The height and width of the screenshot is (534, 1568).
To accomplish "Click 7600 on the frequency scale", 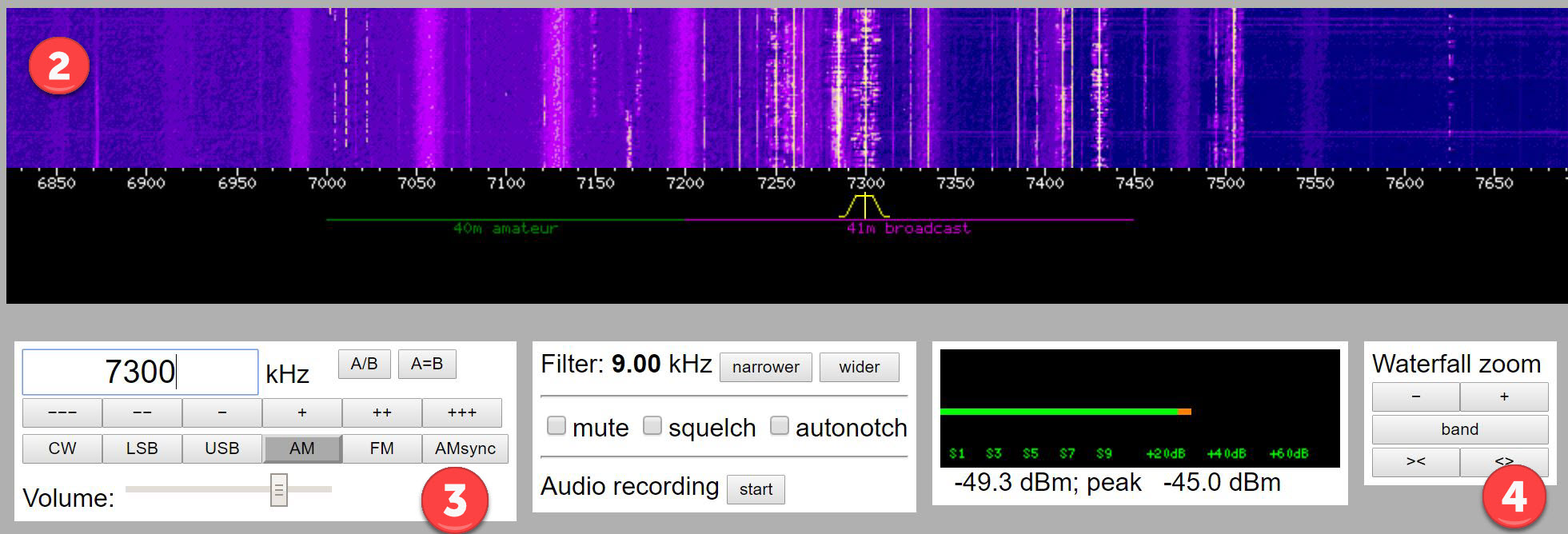I will (1405, 183).
